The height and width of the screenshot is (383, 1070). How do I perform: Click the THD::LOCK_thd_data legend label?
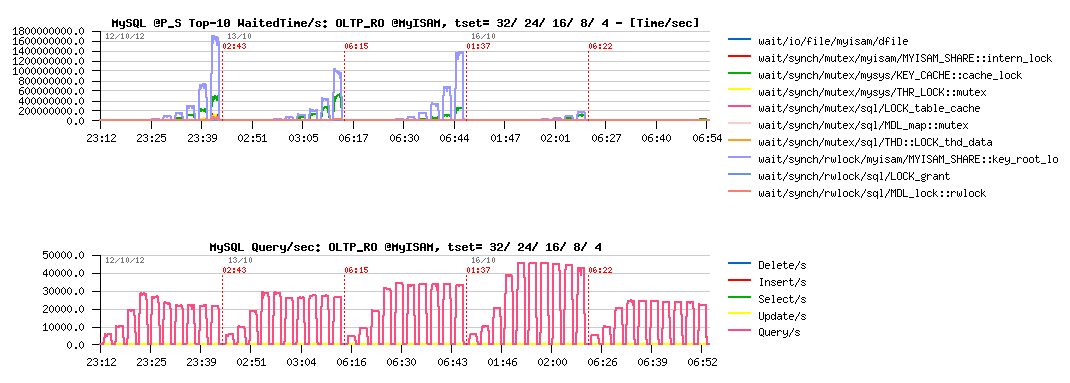[x=876, y=143]
